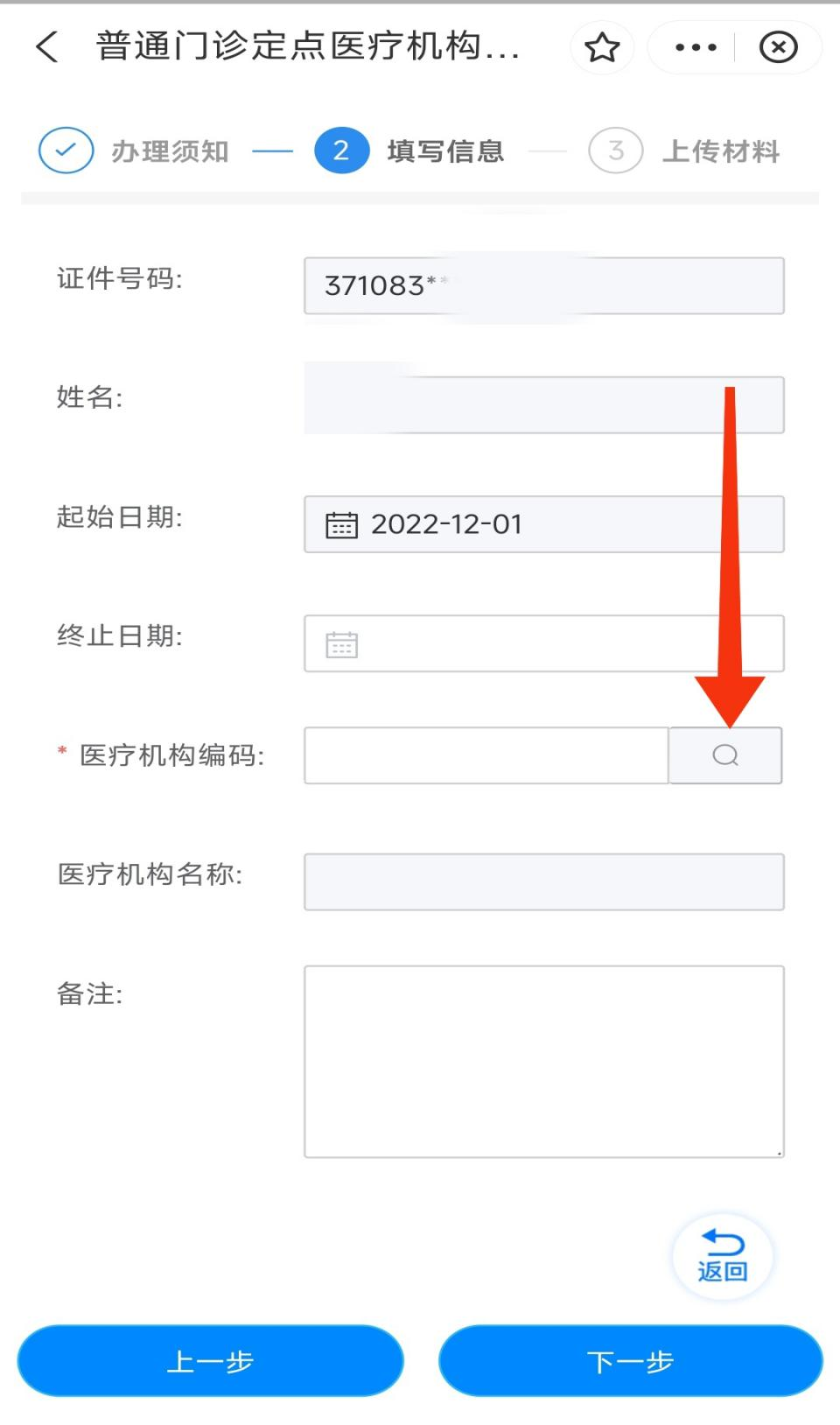Open the 起始日期 date field

tap(560, 524)
